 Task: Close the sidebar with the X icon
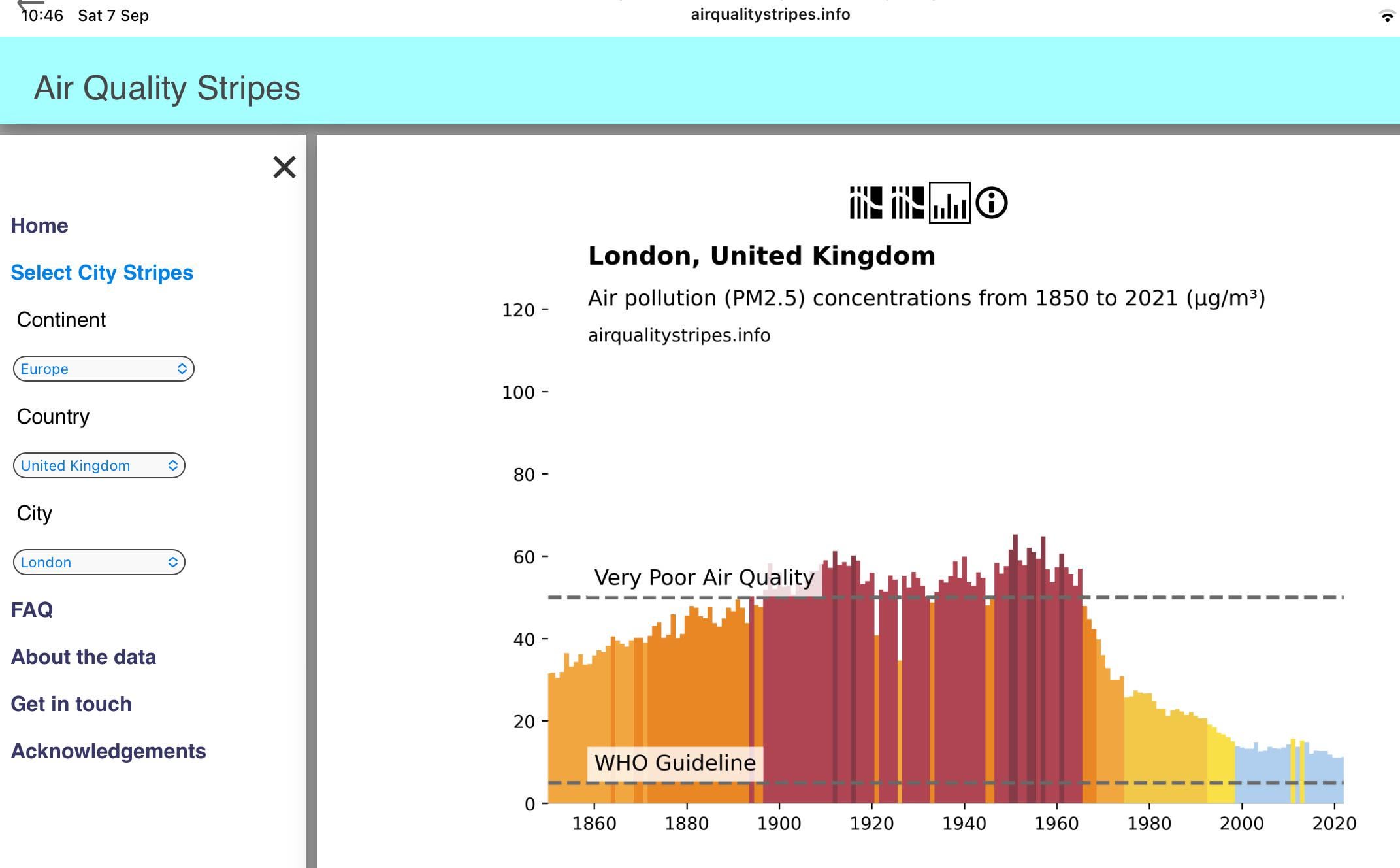point(284,167)
